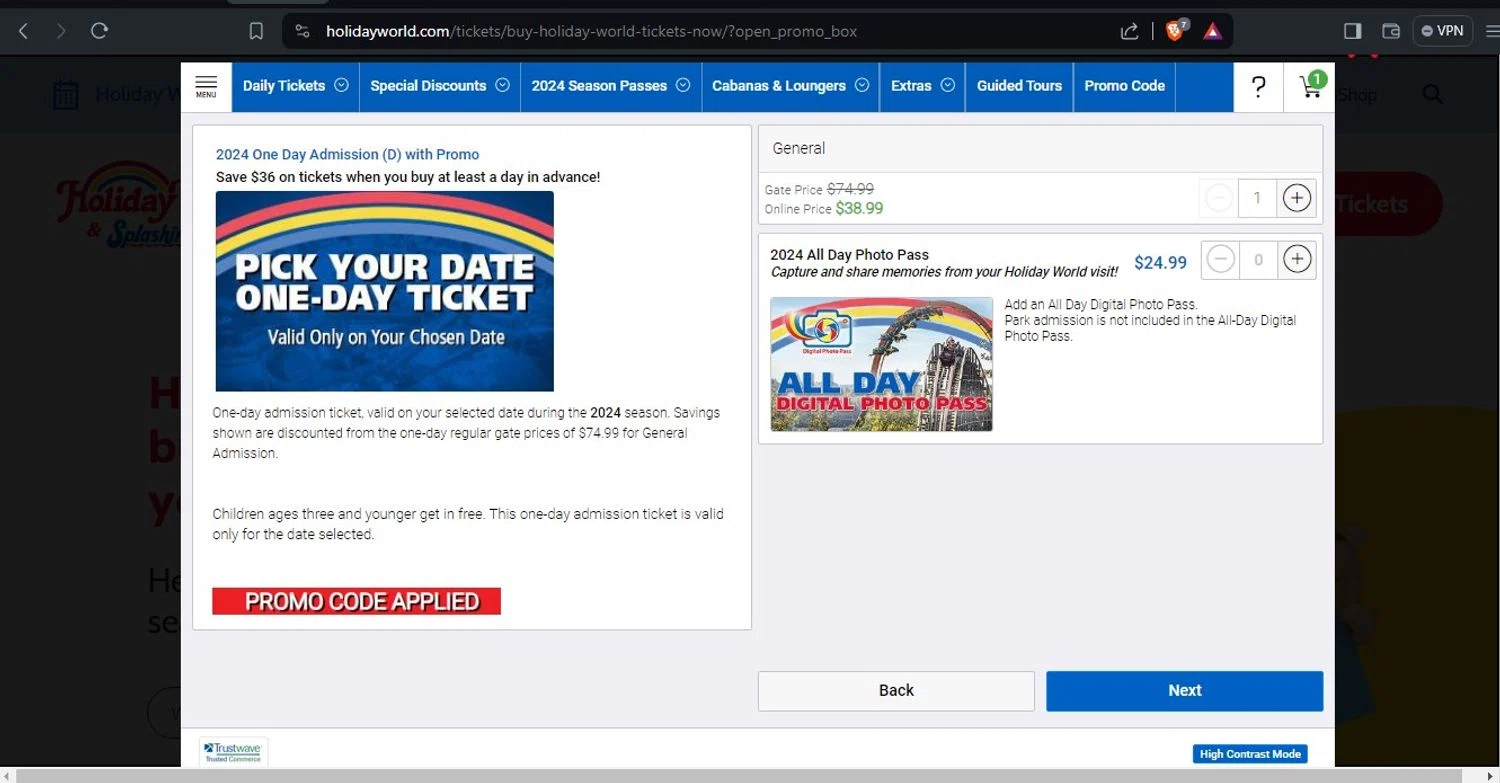This screenshot has width=1500, height=783.
Task: Open the Brave Shields lion icon
Action: pos(1175,31)
